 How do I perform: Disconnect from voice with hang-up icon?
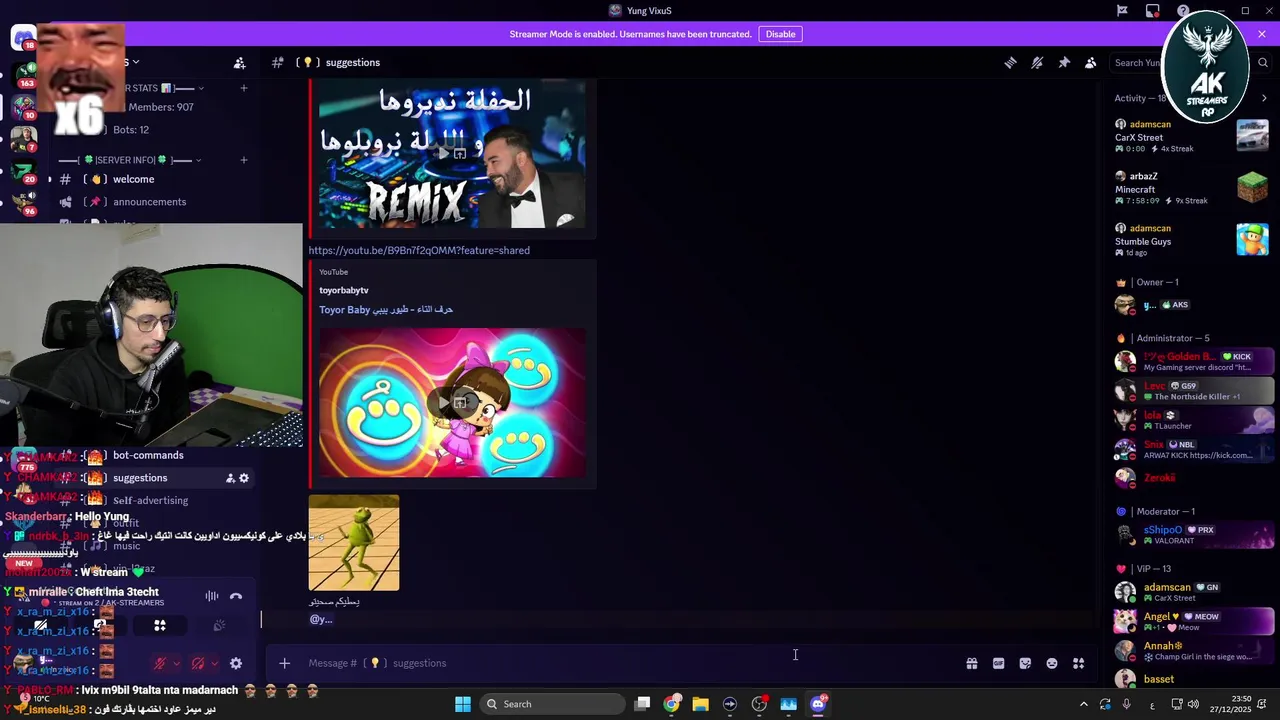pyautogui.click(x=236, y=596)
